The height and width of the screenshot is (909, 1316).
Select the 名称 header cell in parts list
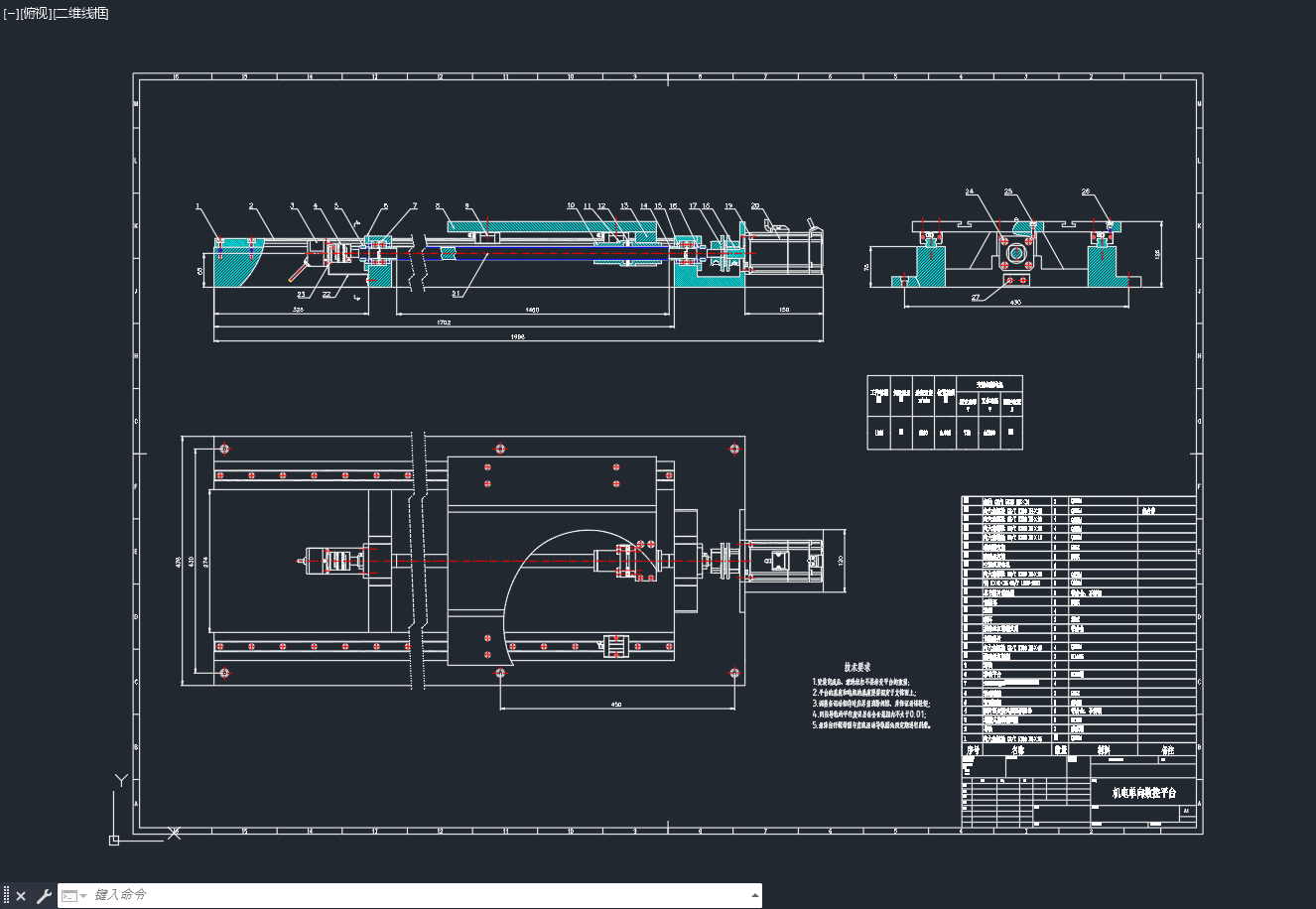tap(1016, 750)
